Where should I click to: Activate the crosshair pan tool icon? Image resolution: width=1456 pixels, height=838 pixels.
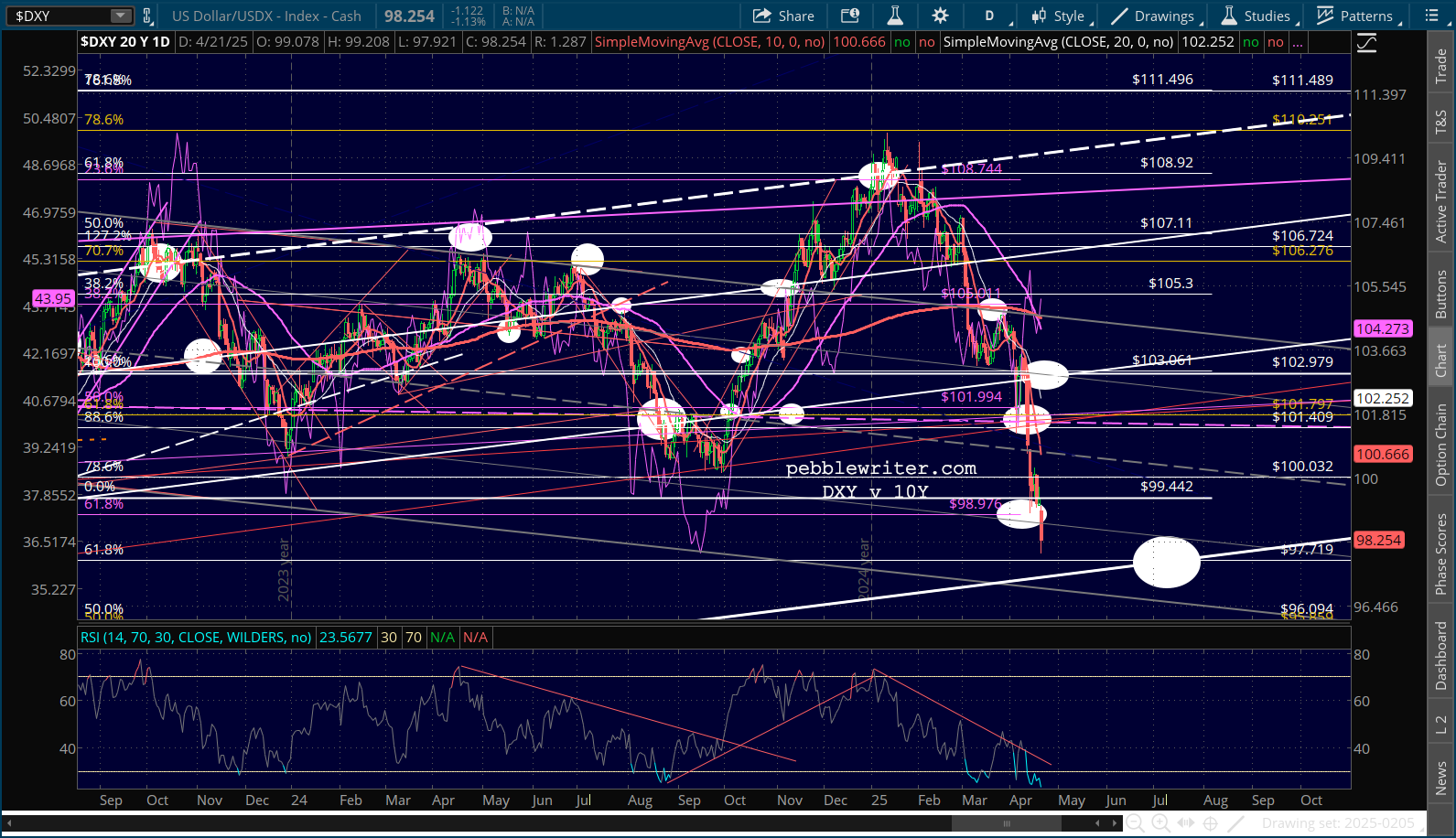[x=1210, y=823]
